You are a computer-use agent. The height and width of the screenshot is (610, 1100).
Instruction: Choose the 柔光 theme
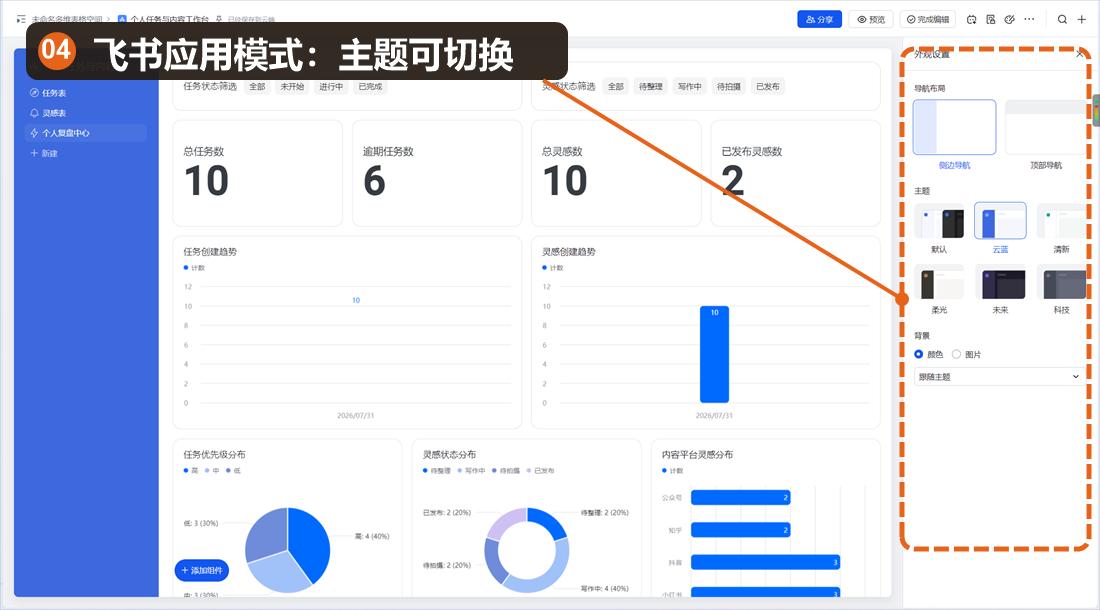pos(939,283)
